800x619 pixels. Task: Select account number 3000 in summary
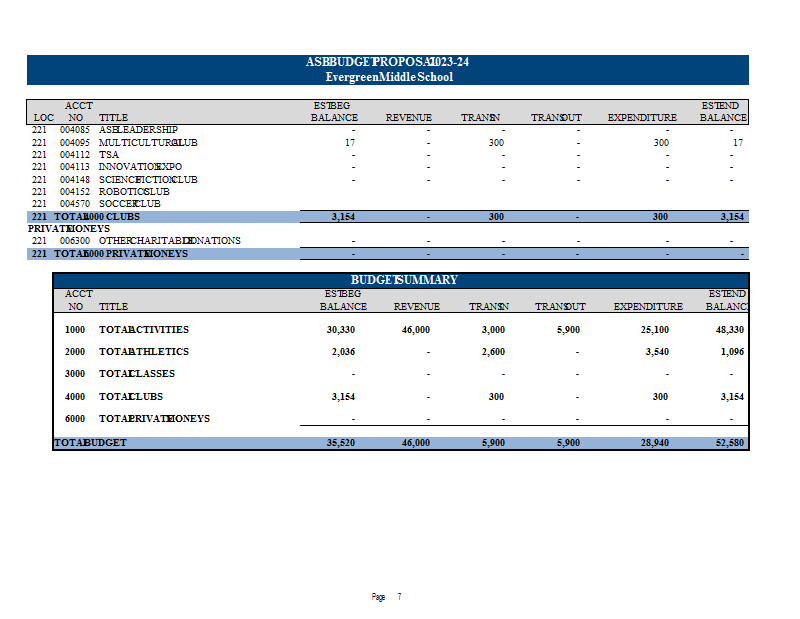tap(75, 374)
